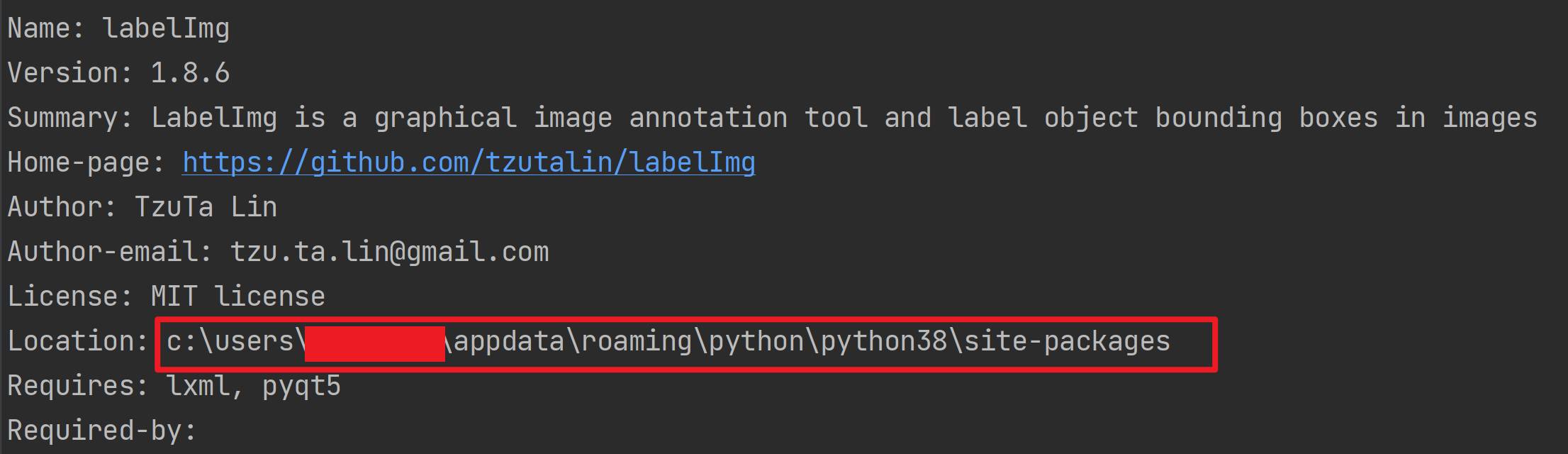Click the Author TzuTa Lin line
Image resolution: width=1568 pixels, height=454 pixels.
pyautogui.click(x=142, y=207)
